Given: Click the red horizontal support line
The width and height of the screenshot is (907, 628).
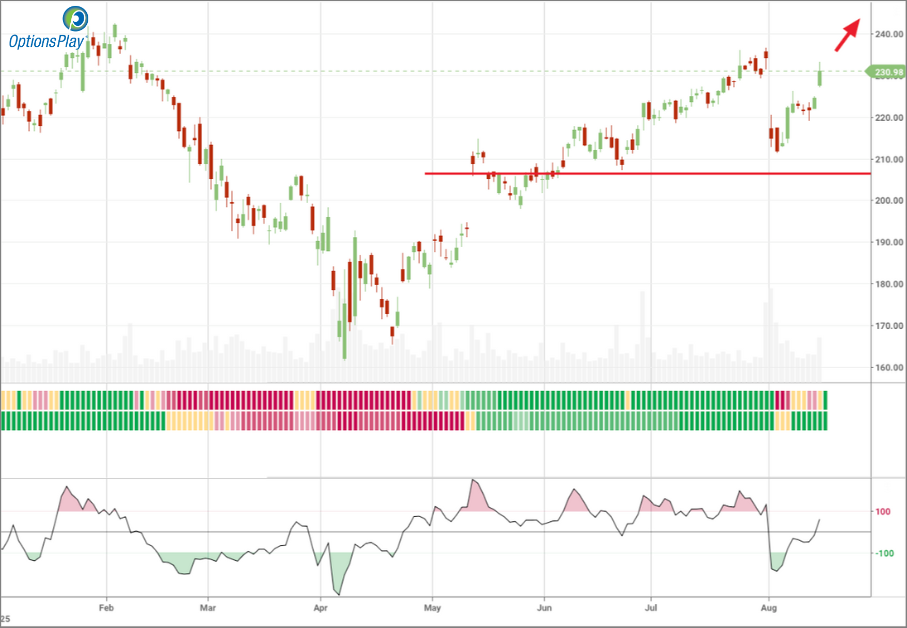Looking at the screenshot, I should click(x=648, y=173).
